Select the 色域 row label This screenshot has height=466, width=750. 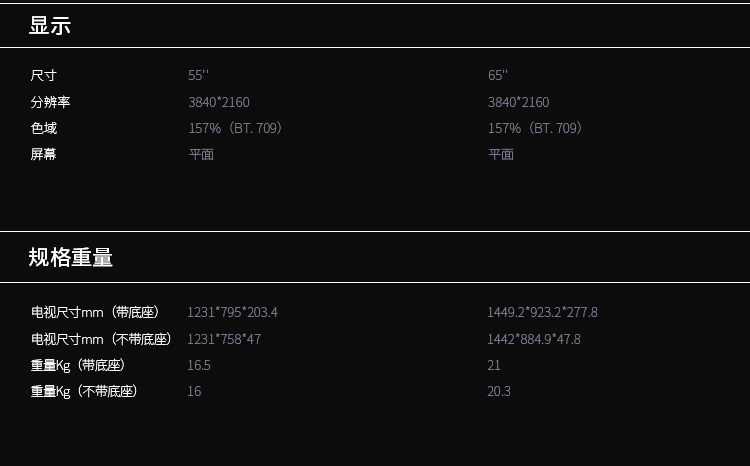point(44,128)
